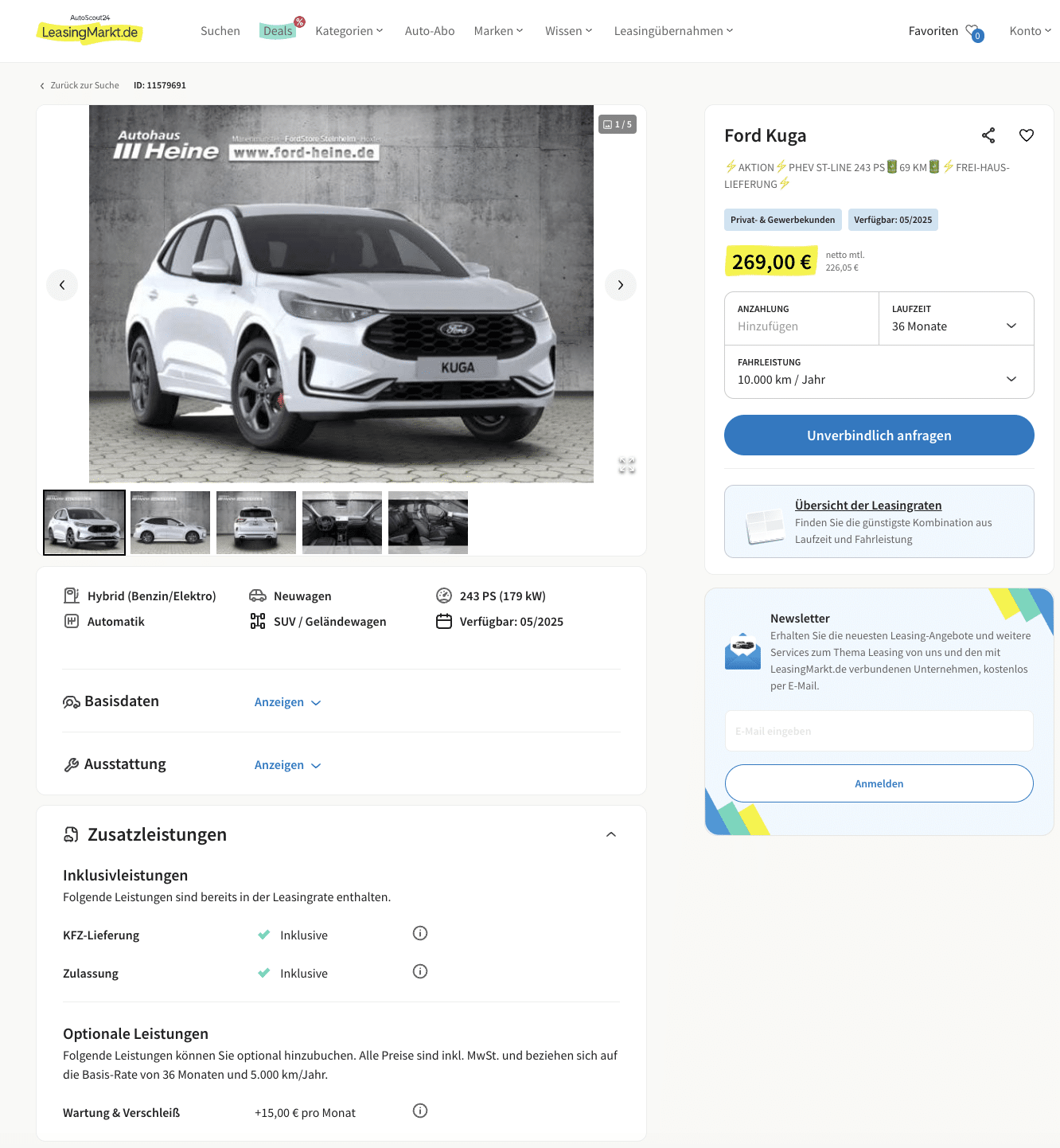This screenshot has height=1148, width=1060.
Task: Go back via Zurück zur Suche
Action: (x=80, y=85)
